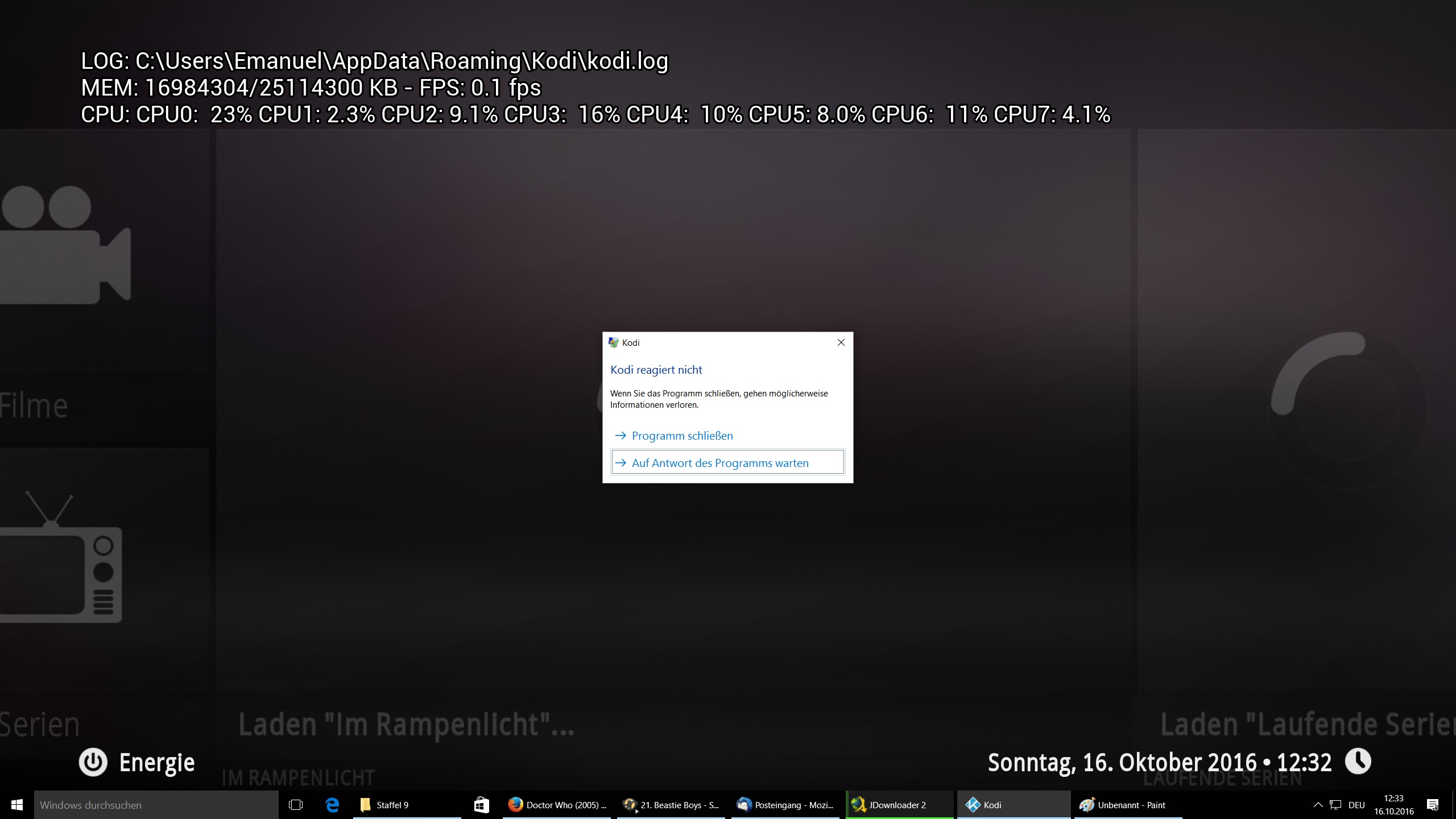Open Task View in the taskbar
The image size is (1456, 819).
click(x=296, y=805)
